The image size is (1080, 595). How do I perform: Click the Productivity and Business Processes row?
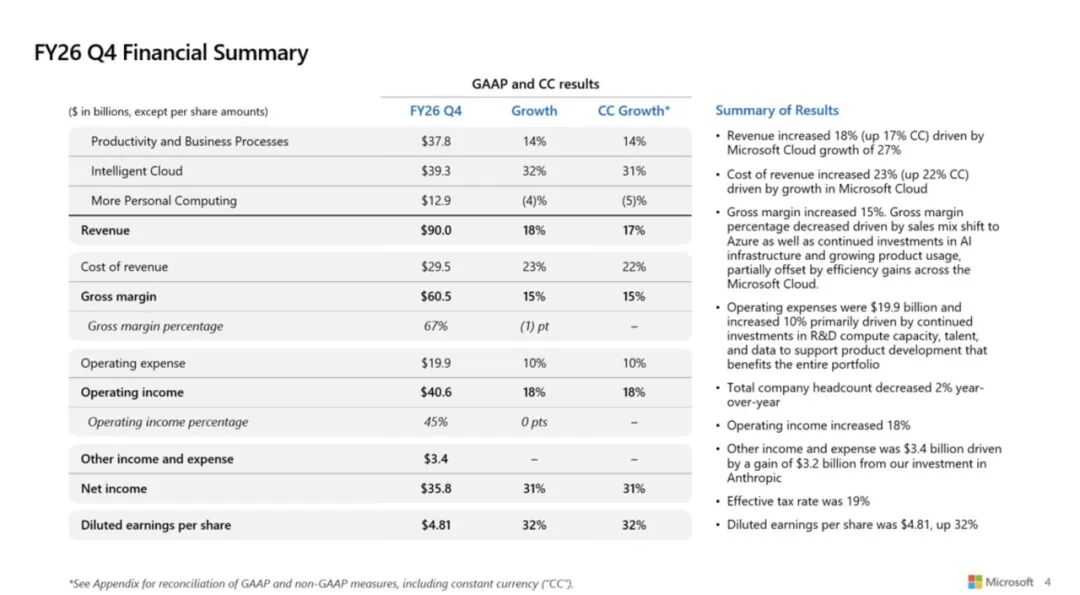(x=380, y=141)
